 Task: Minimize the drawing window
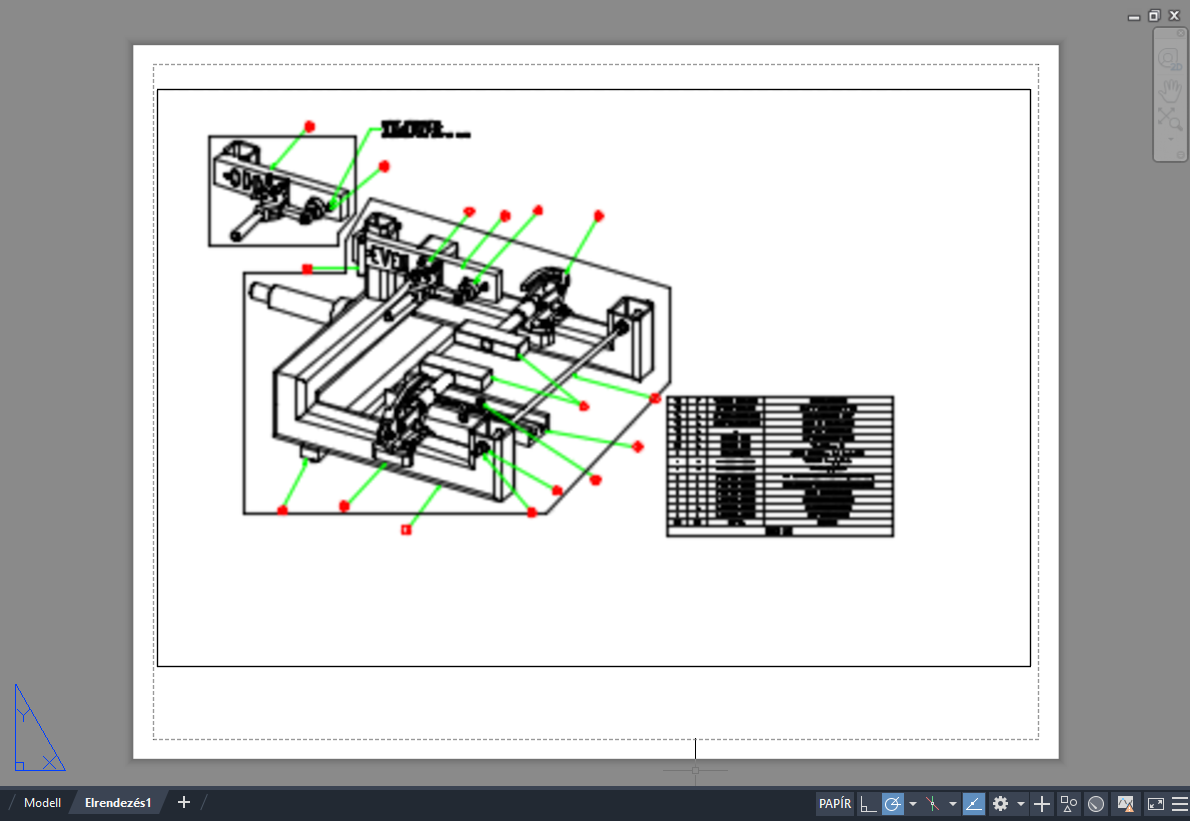1134,16
